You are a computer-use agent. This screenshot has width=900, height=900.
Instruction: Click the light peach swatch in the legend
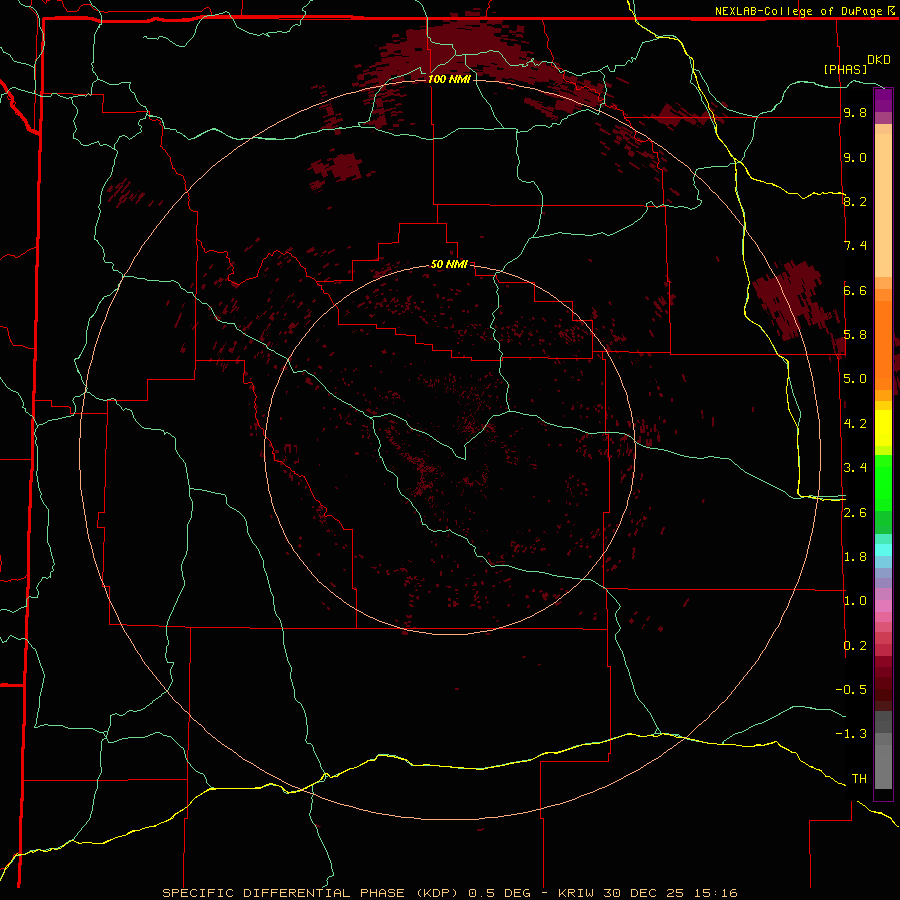[x=883, y=204]
